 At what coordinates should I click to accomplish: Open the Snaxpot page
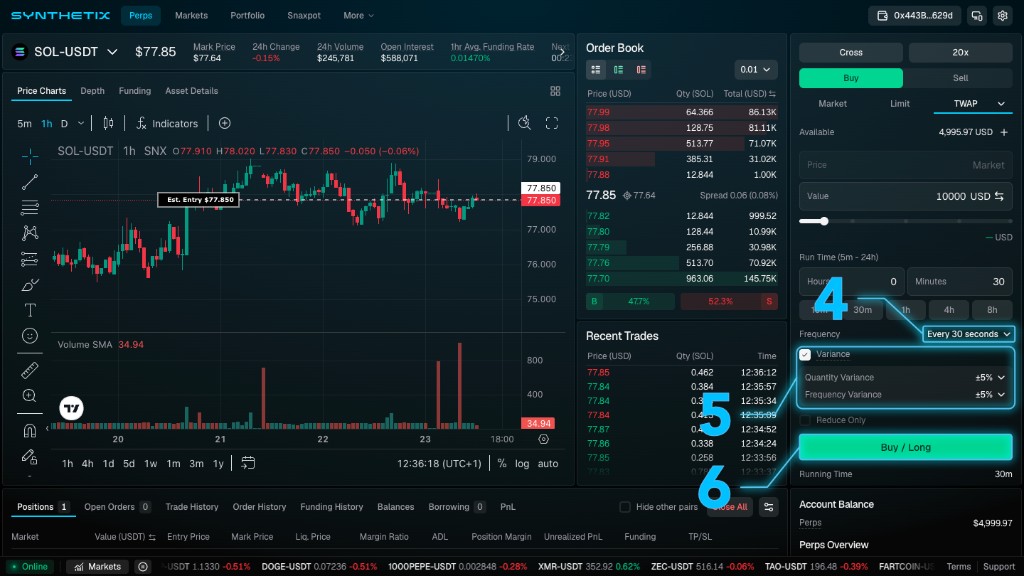point(304,16)
